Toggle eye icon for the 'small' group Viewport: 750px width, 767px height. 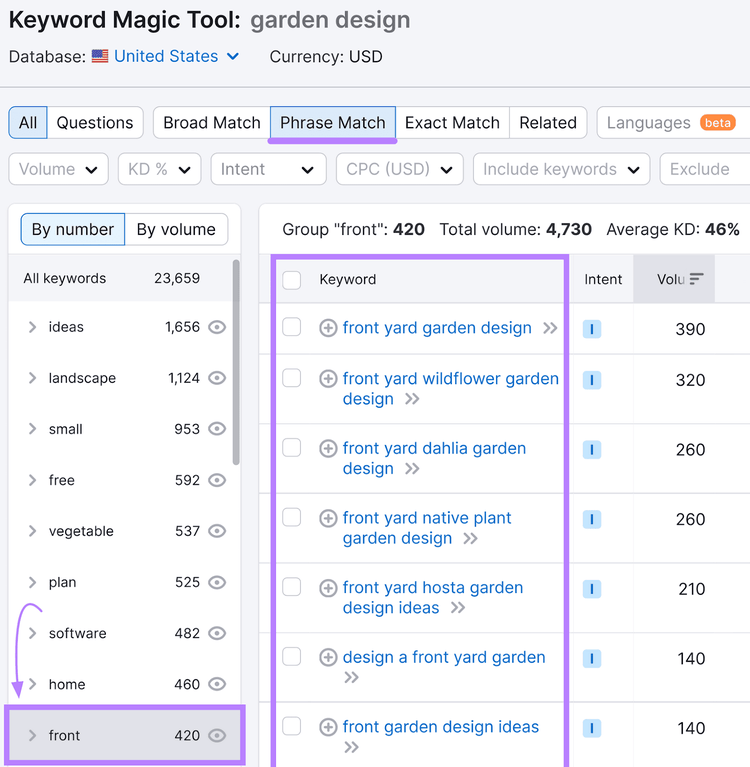coord(217,429)
